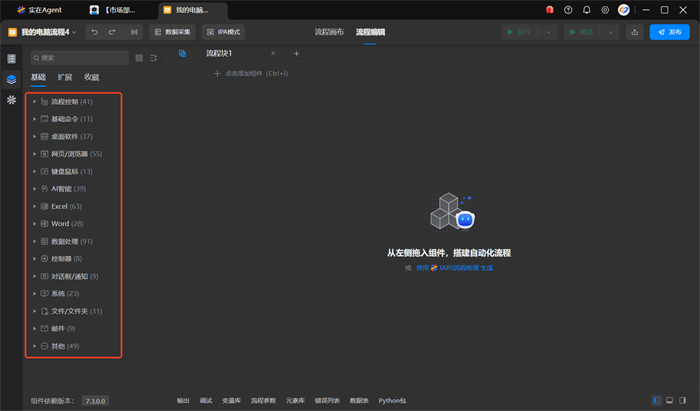The height and width of the screenshot is (411, 700).
Task: Redo the last action
Action: click(112, 32)
